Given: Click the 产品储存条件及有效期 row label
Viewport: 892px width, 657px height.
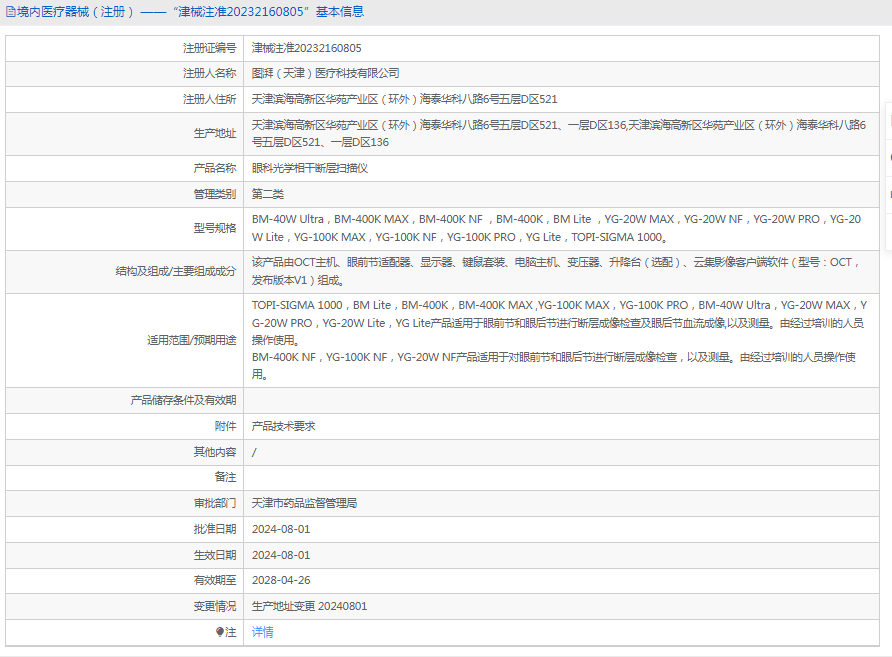Looking at the screenshot, I should (183, 400).
